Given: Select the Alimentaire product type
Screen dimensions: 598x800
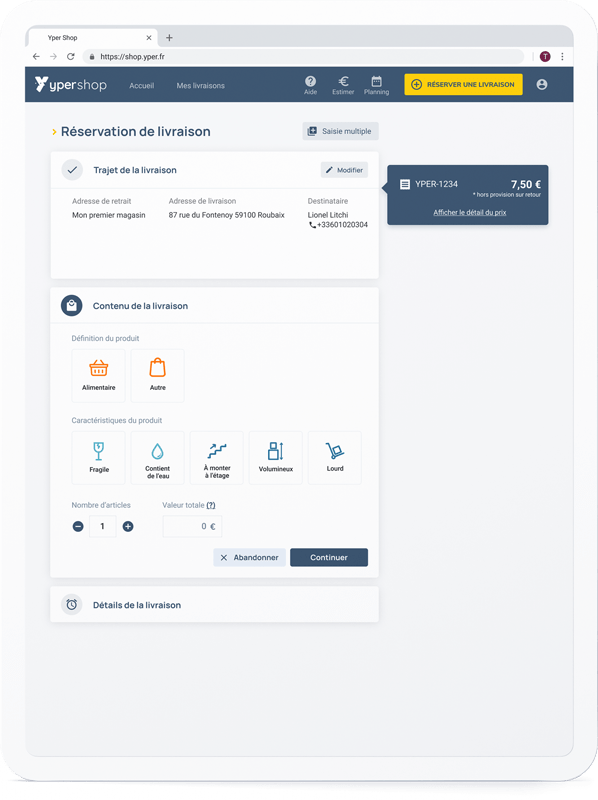Looking at the screenshot, I should (98, 376).
